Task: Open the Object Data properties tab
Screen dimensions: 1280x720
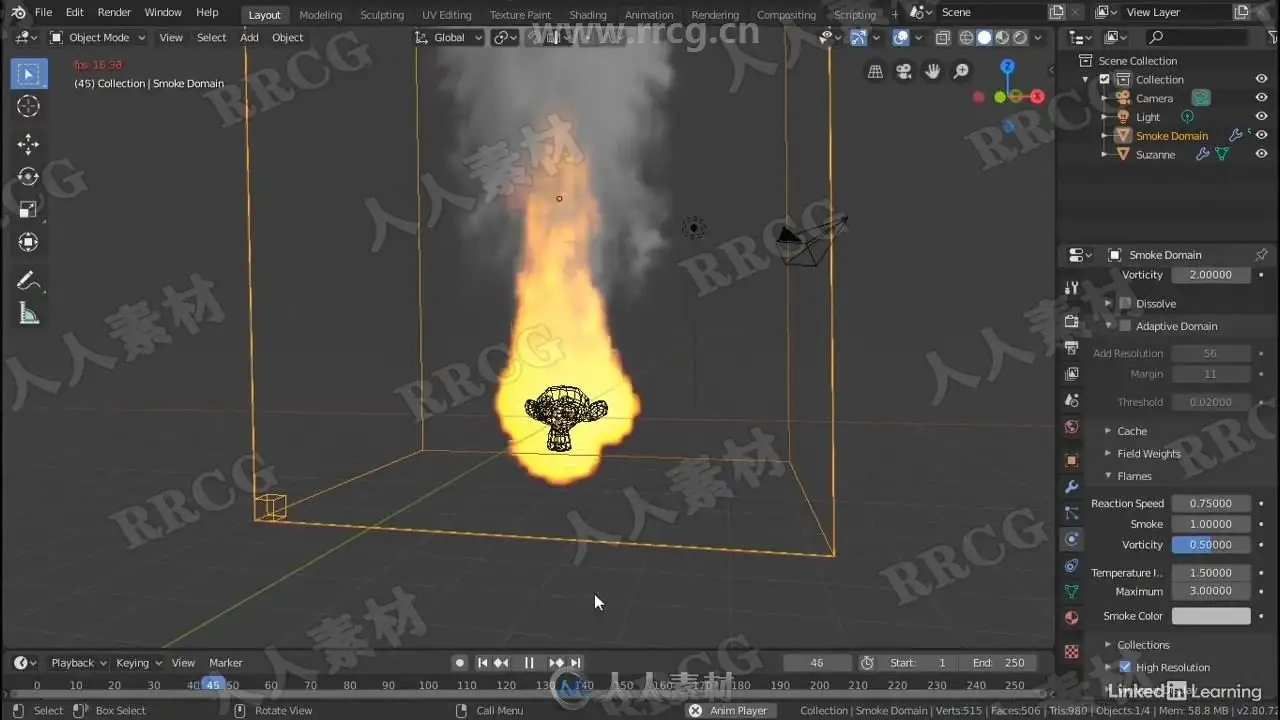Action: tap(1072, 591)
